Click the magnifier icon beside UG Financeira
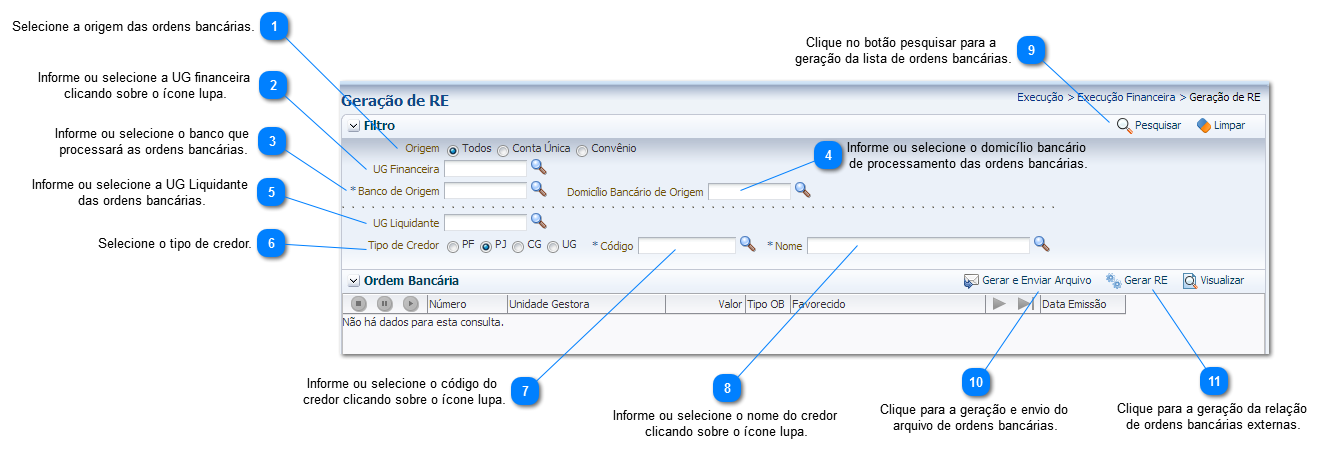Image resolution: width=1318 pixels, height=463 pixels. [x=538, y=168]
